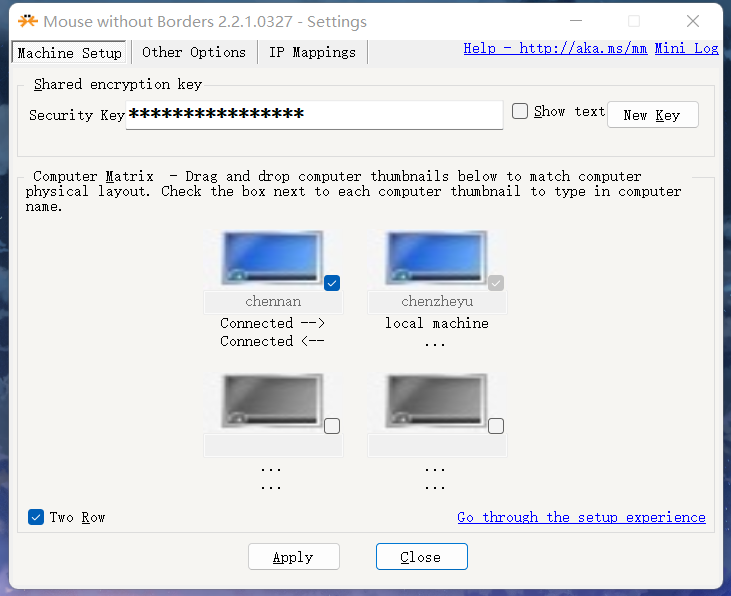
Task: Click the New Key button
Action: pos(653,115)
